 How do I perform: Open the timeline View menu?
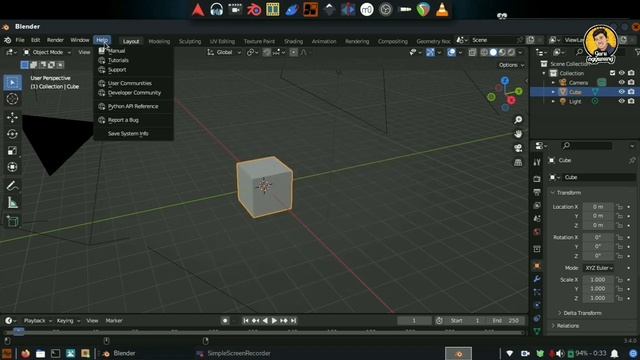[x=92, y=321]
